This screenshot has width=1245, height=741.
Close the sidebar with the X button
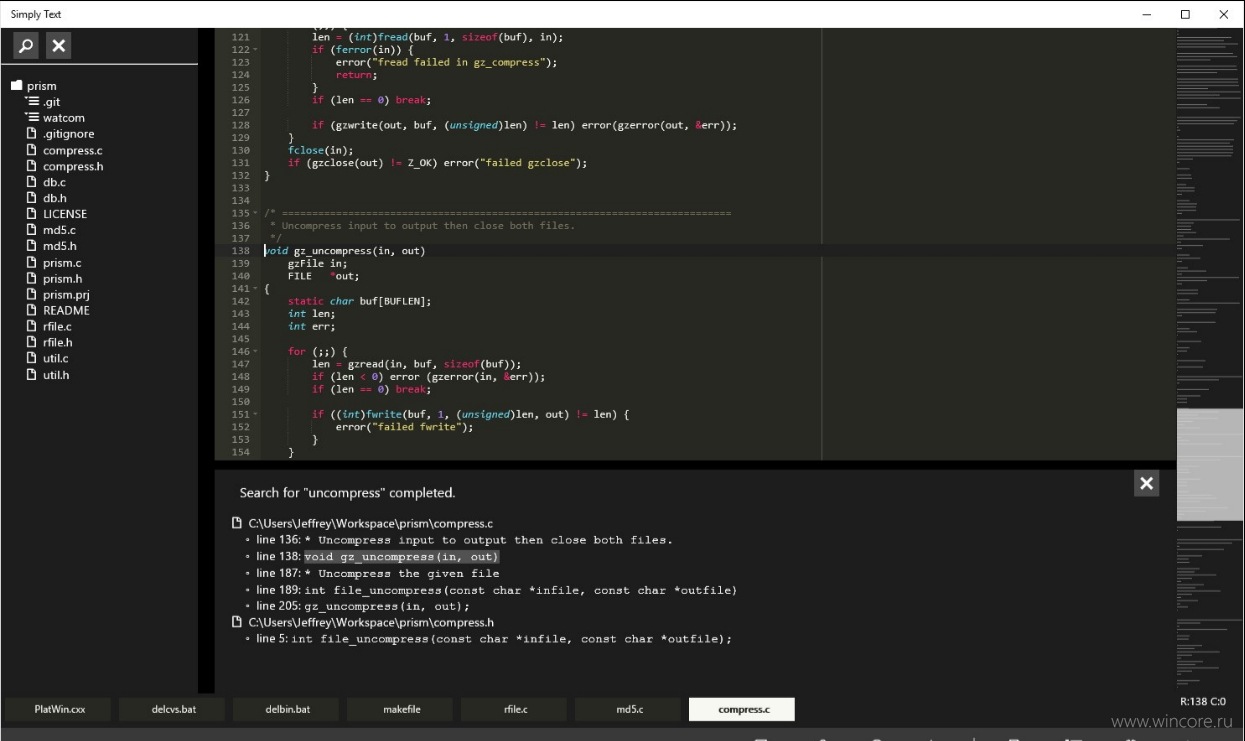tap(59, 45)
